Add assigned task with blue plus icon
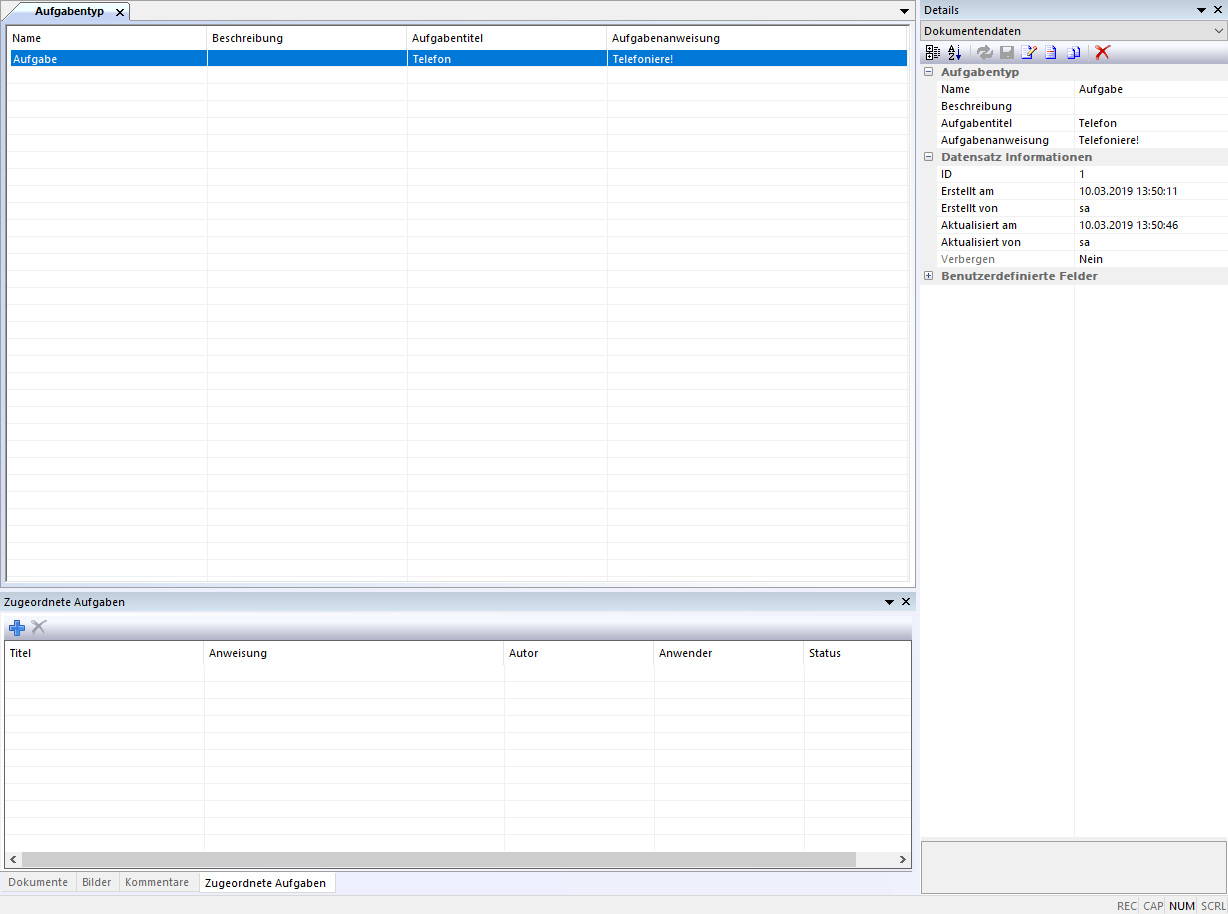Image resolution: width=1228 pixels, height=914 pixels. point(16,627)
